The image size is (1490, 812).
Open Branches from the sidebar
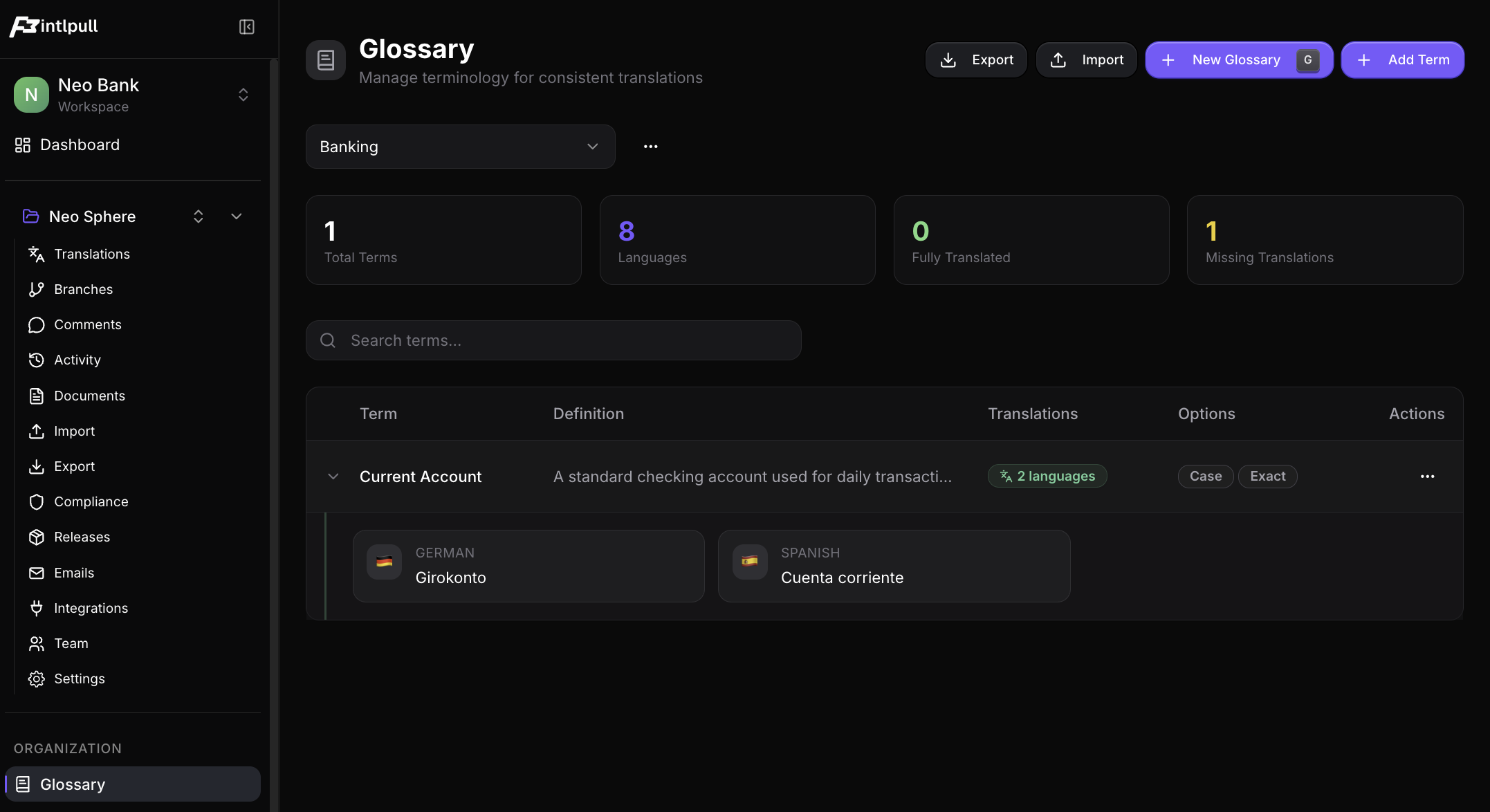pos(82,289)
